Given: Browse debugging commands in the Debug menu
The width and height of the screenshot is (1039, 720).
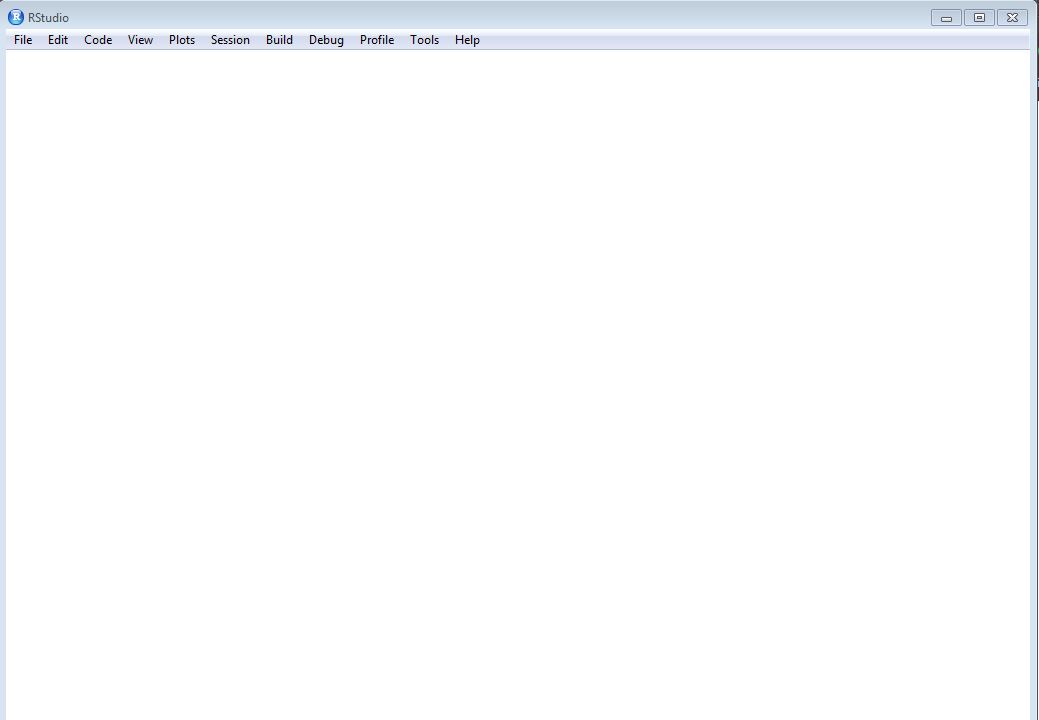Looking at the screenshot, I should pos(326,40).
